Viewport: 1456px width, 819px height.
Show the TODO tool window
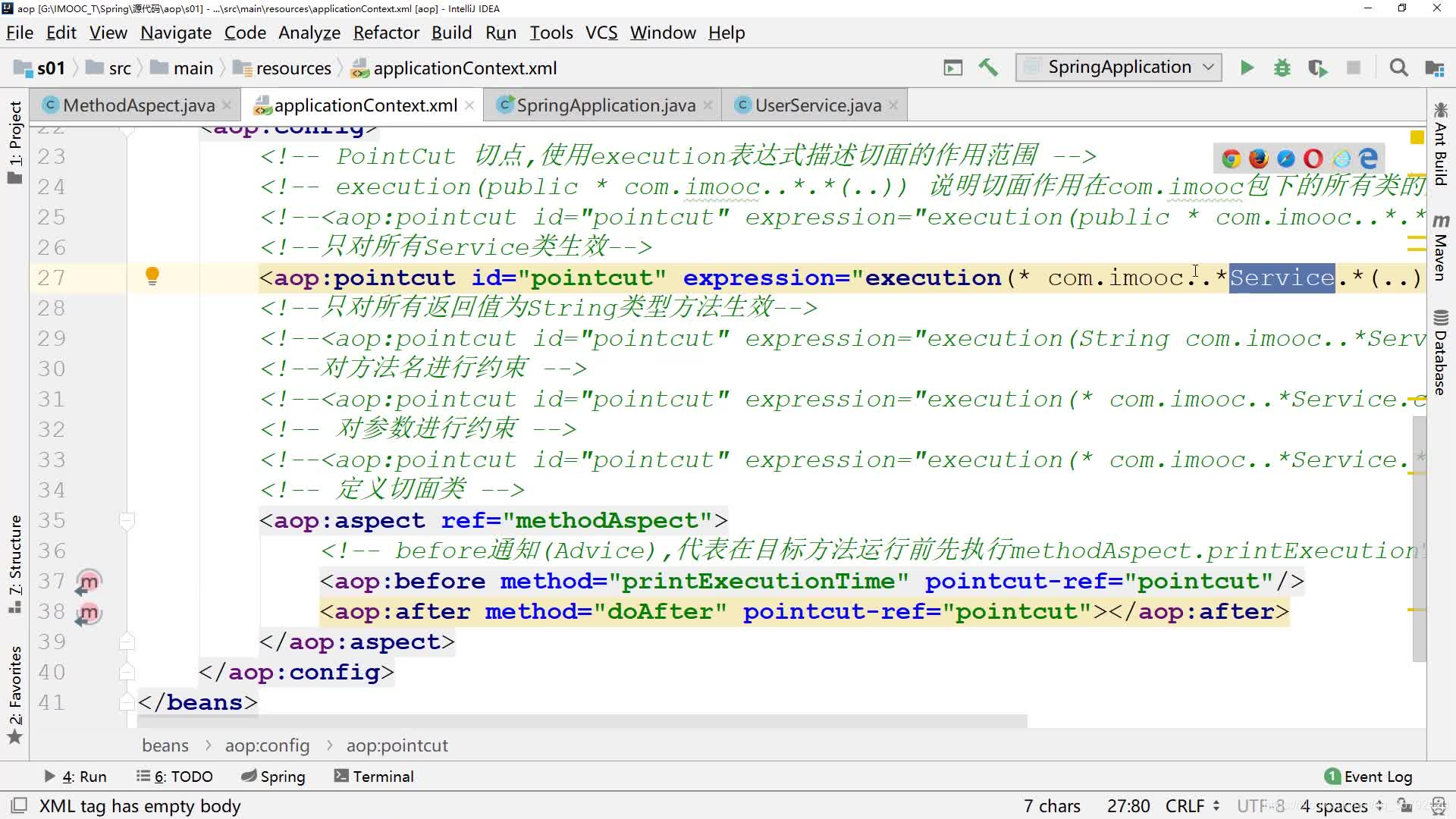174,777
